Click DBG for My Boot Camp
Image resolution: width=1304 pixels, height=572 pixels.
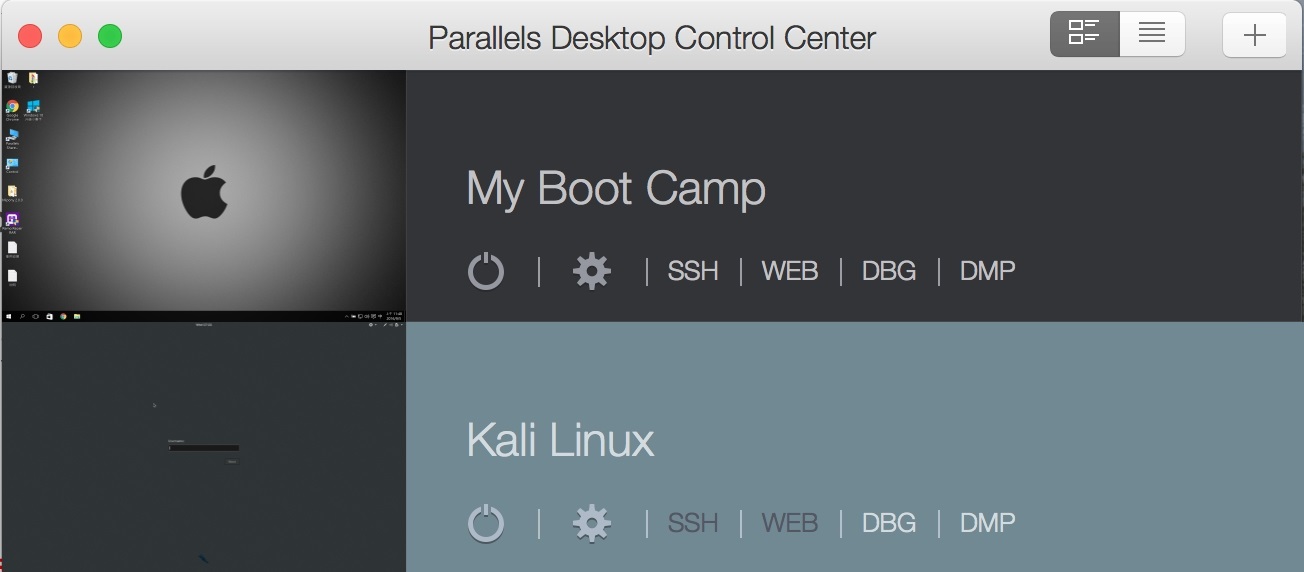[x=889, y=271]
